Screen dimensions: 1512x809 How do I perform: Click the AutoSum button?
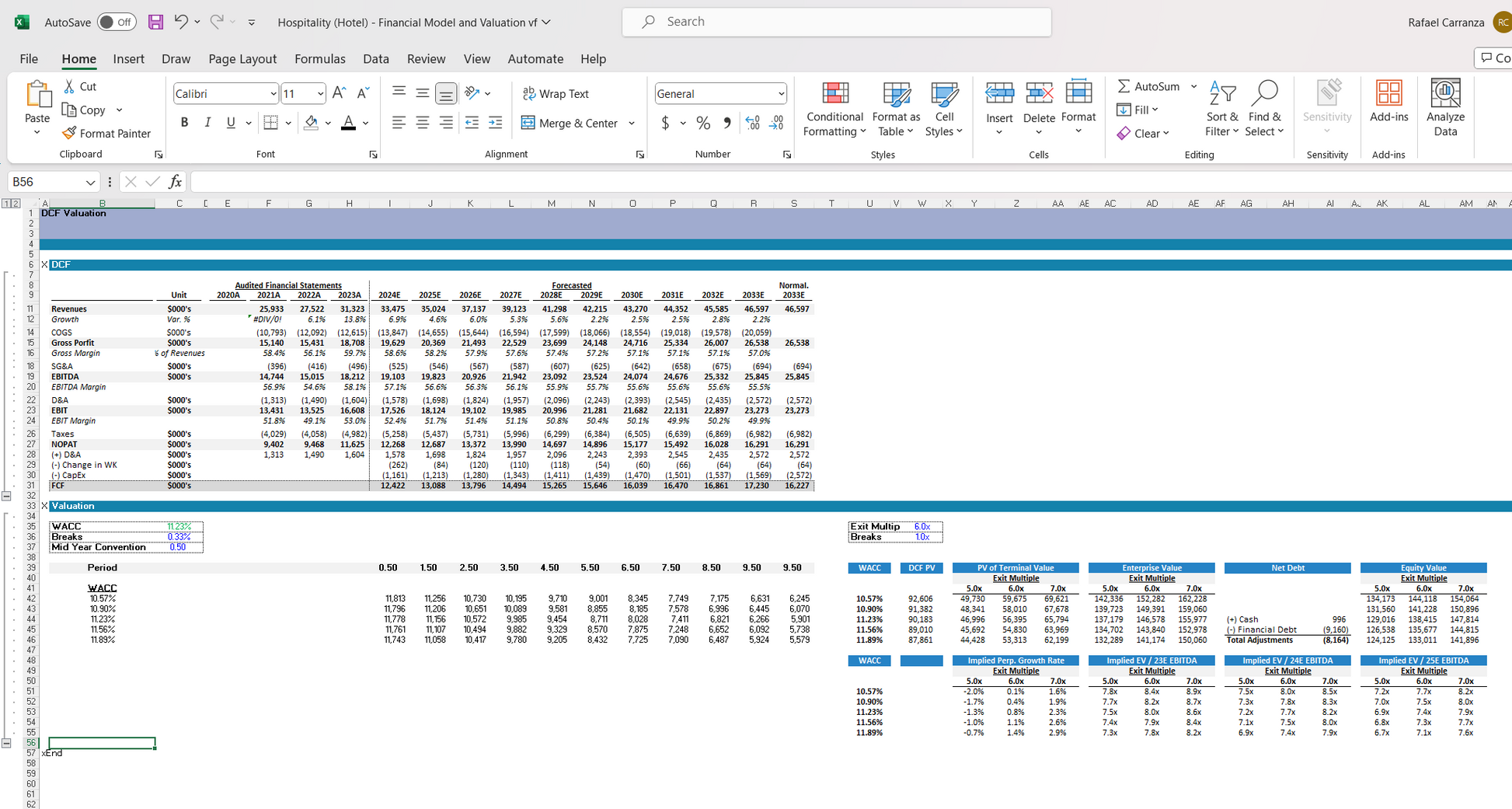1148,86
